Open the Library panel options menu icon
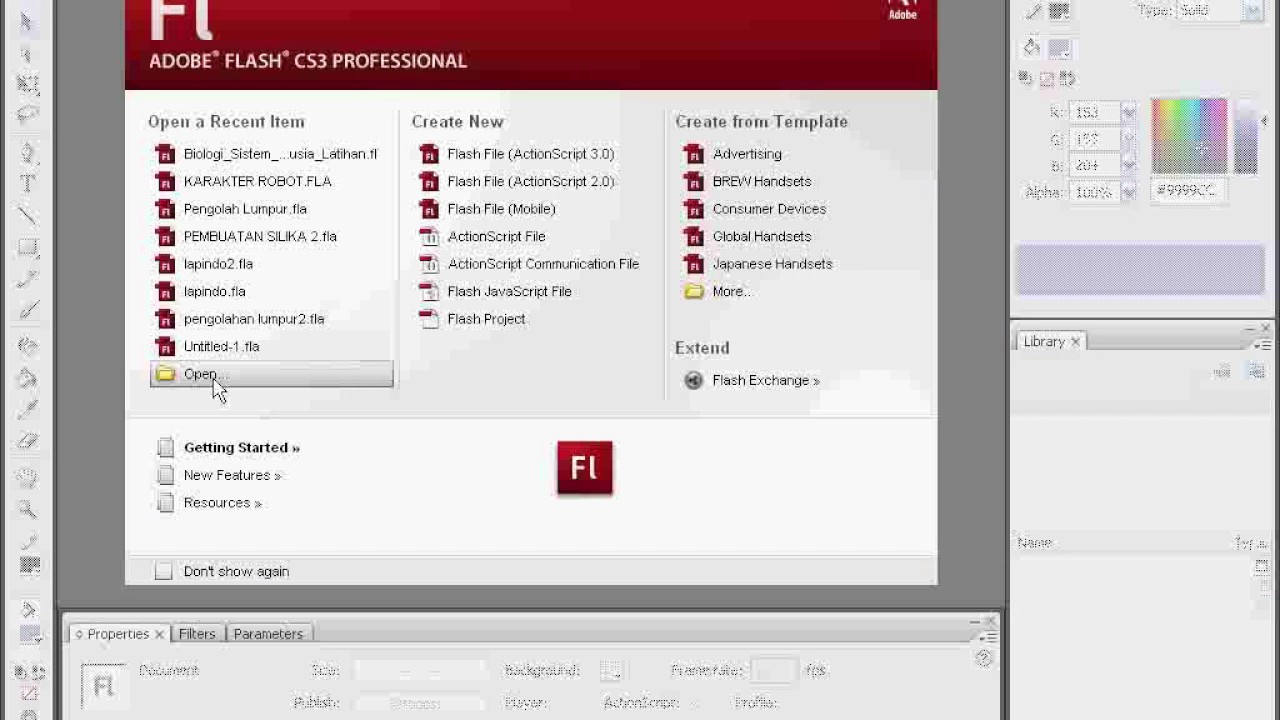 point(1262,345)
